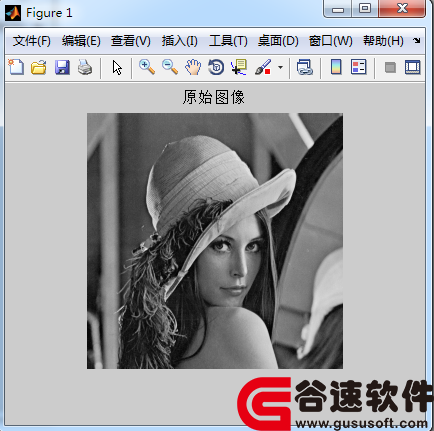Click the Hide Plot Tools icon

coord(390,68)
